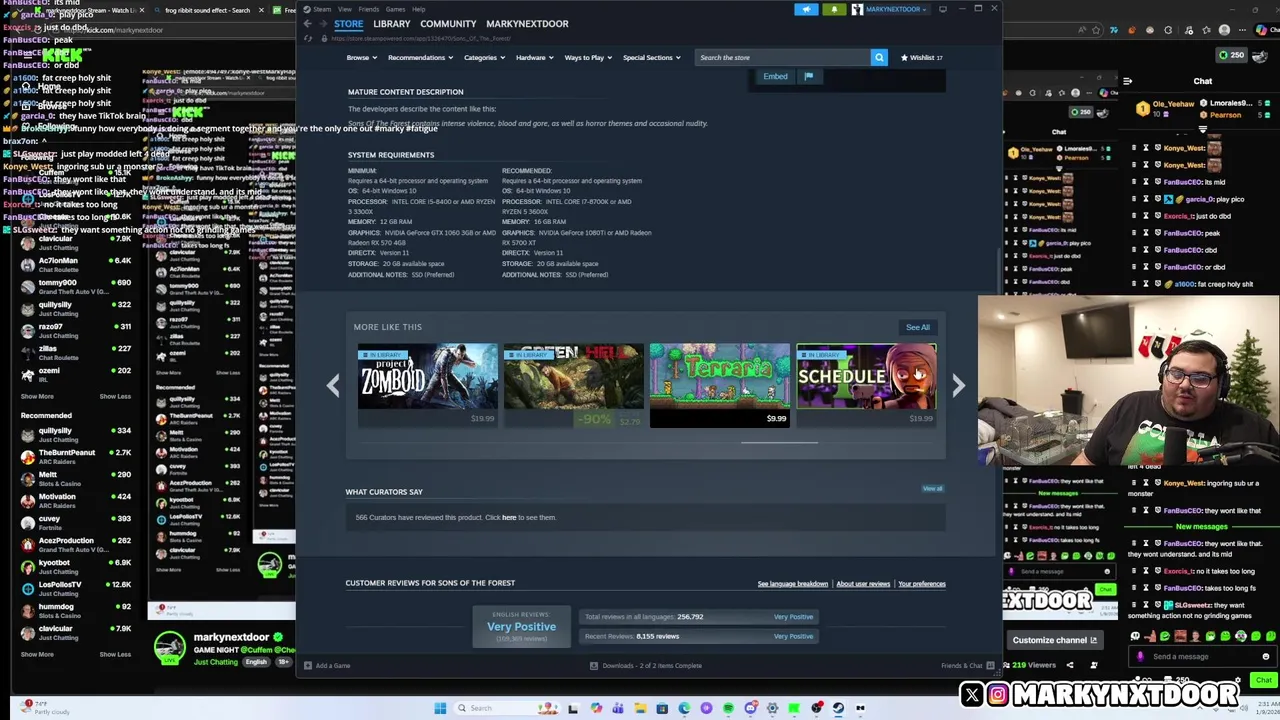1280x720 pixels.
Task: Open the MARKYNEXTDOOR profile tab
Action: point(527,24)
